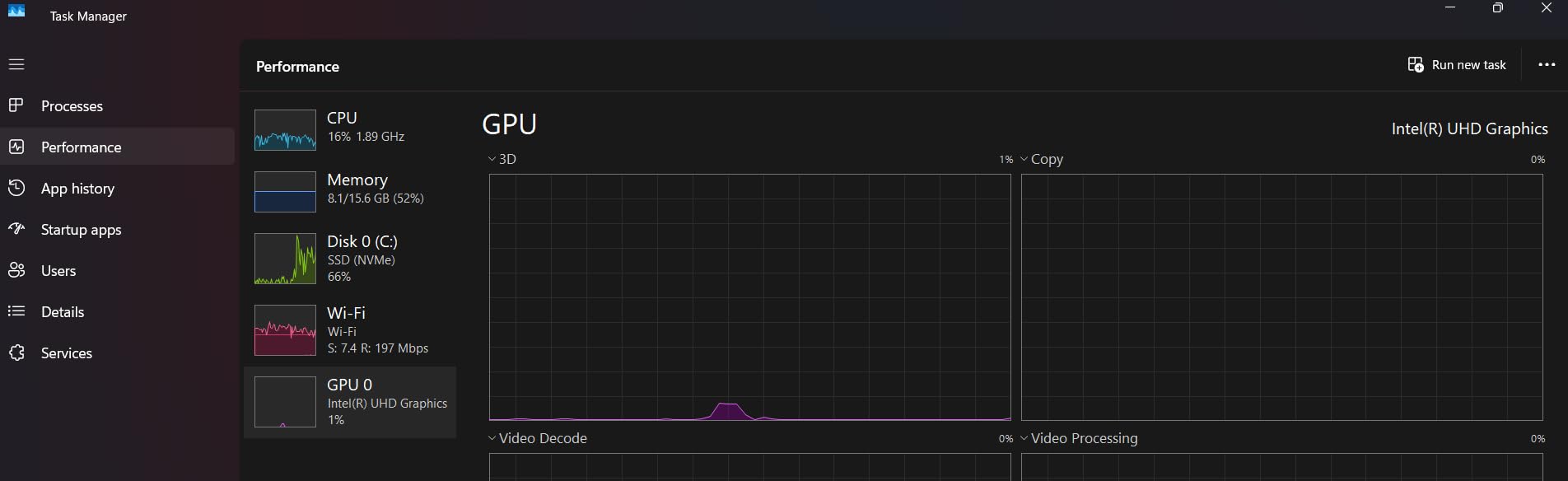Click the Users people icon
Viewport: 1568px width, 481px height.
tap(16, 270)
